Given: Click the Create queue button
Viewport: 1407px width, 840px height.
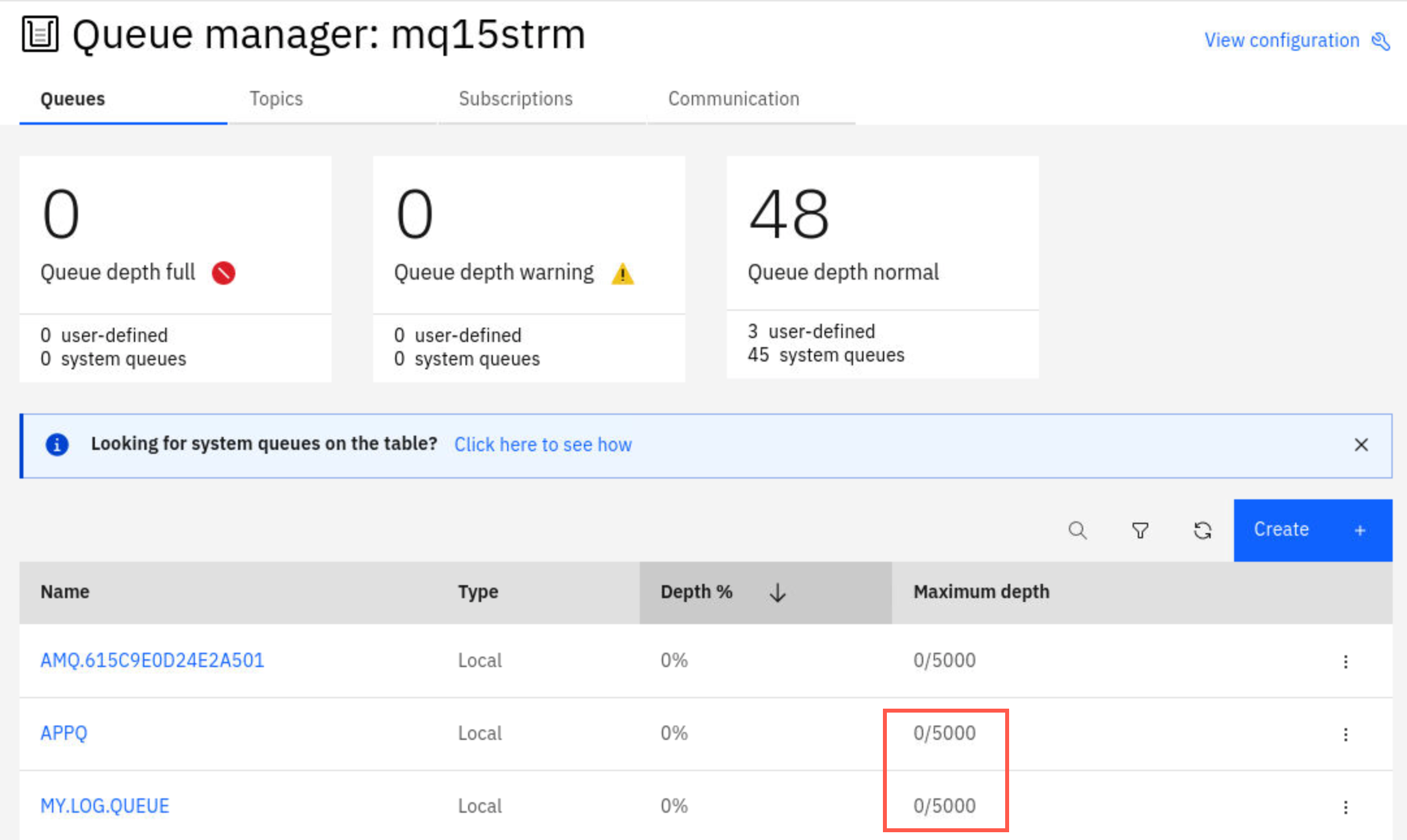Looking at the screenshot, I should pos(1313,530).
